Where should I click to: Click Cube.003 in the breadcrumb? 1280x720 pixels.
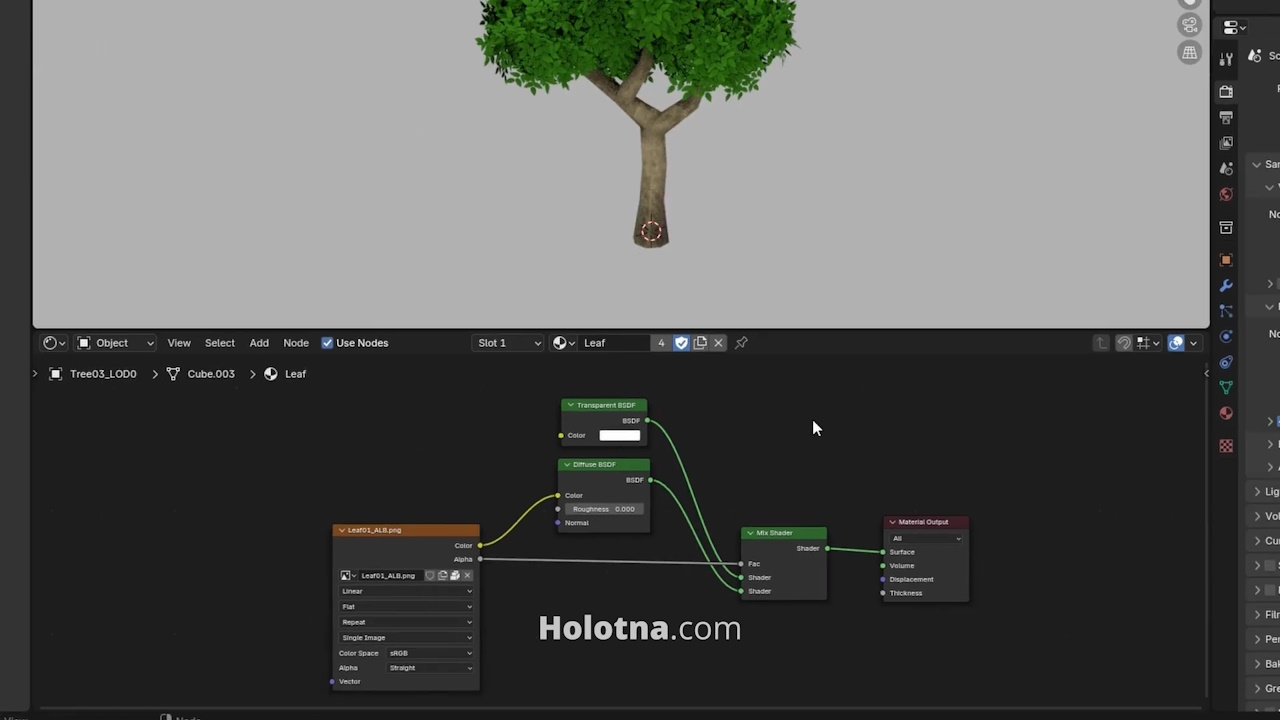click(211, 374)
